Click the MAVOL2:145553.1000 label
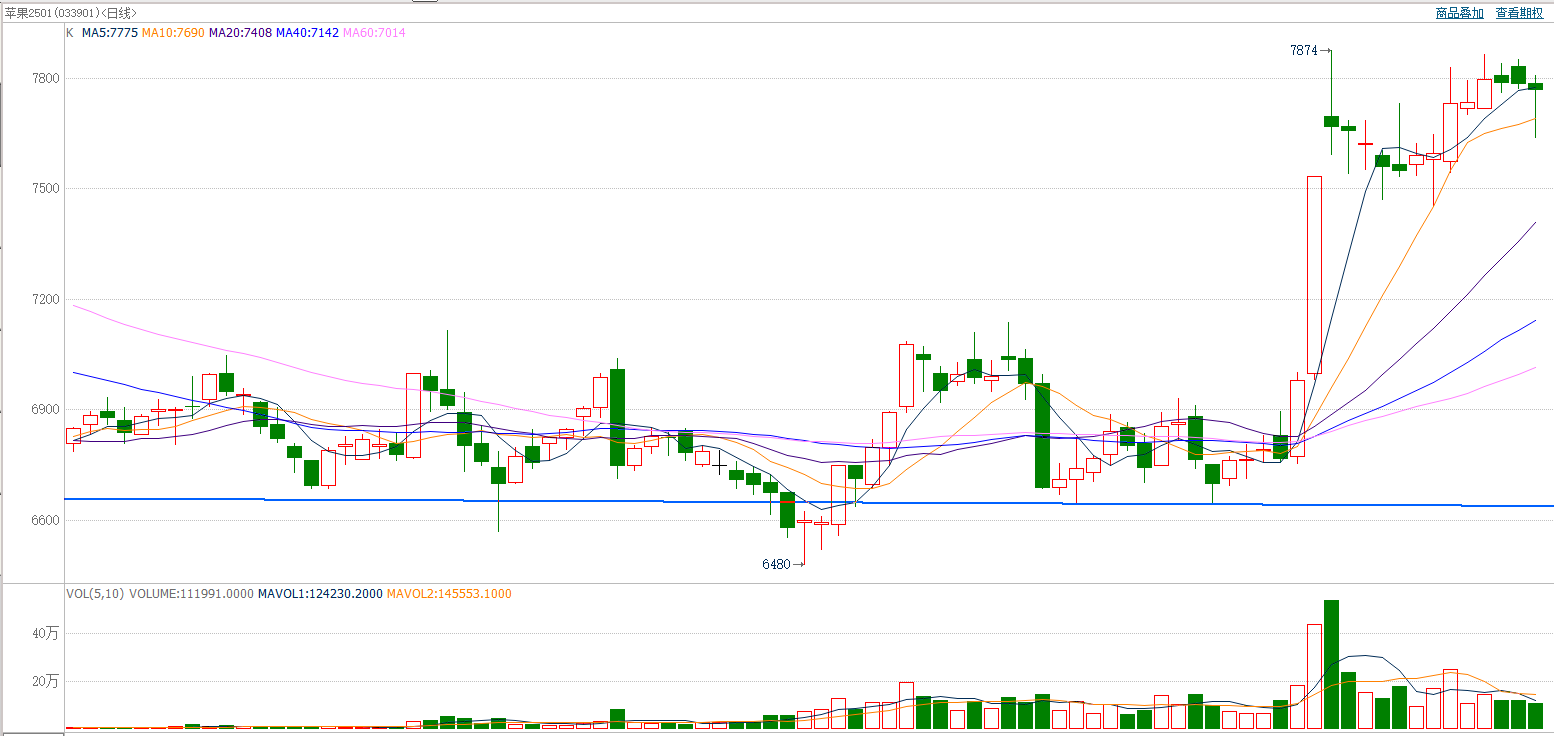 tap(449, 594)
